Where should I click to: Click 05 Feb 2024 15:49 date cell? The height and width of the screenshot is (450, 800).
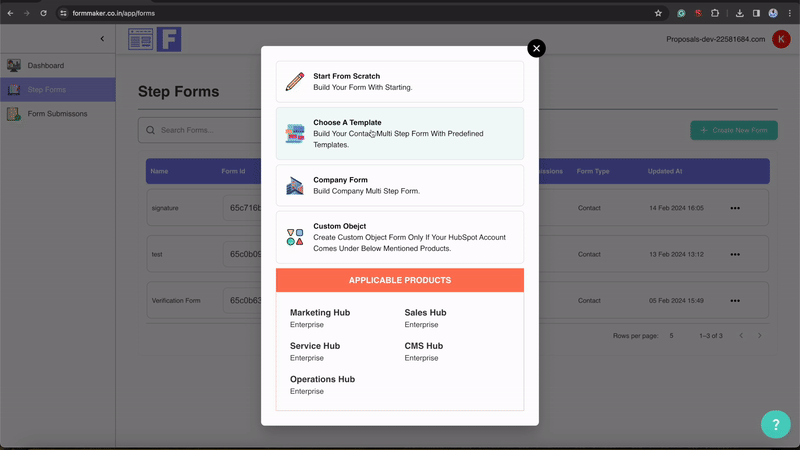(x=676, y=301)
